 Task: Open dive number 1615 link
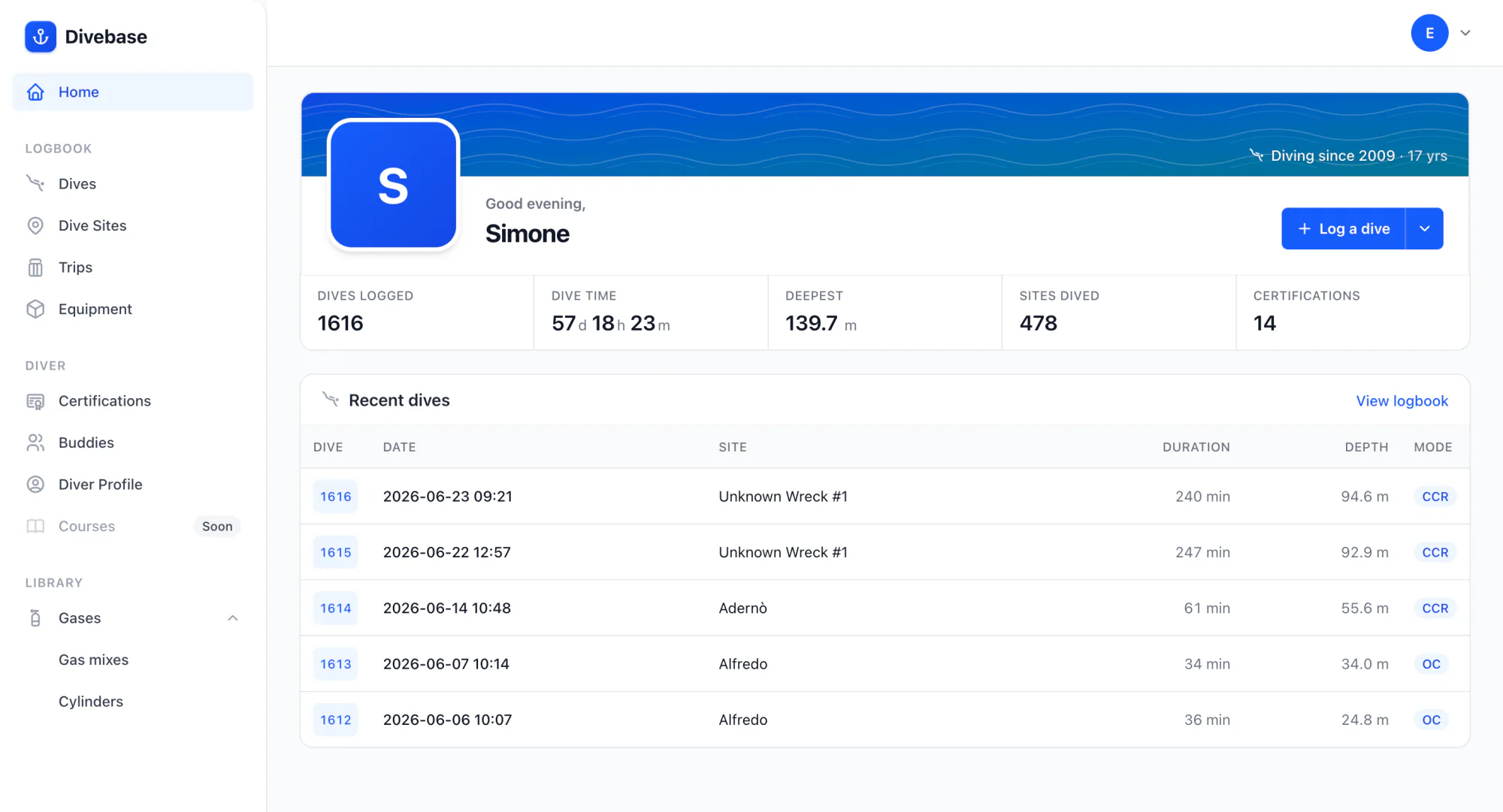(x=335, y=552)
